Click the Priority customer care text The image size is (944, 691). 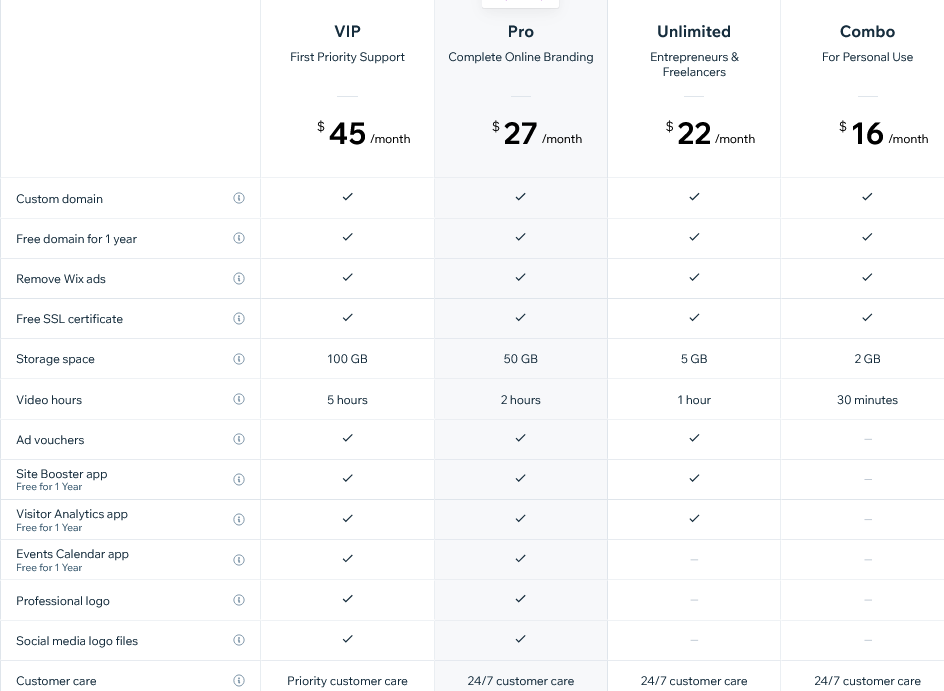pyautogui.click(x=347, y=681)
